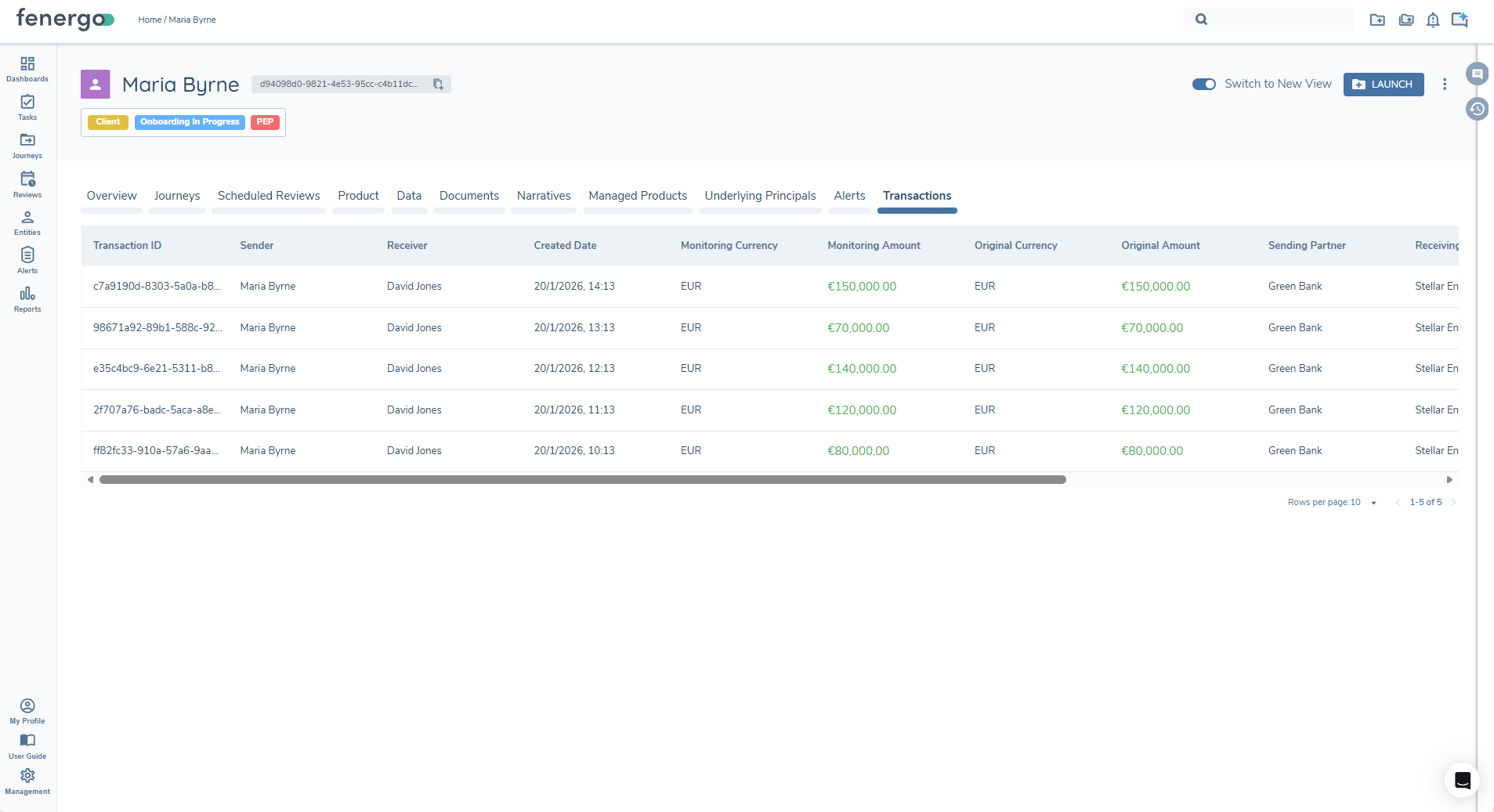Image resolution: width=1494 pixels, height=812 pixels.
Task: Go to next page of transactions
Action: coord(1453,503)
